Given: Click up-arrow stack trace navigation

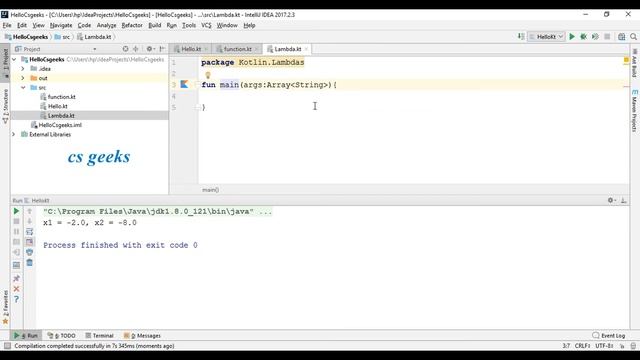Looking at the screenshot, I should tap(29, 211).
